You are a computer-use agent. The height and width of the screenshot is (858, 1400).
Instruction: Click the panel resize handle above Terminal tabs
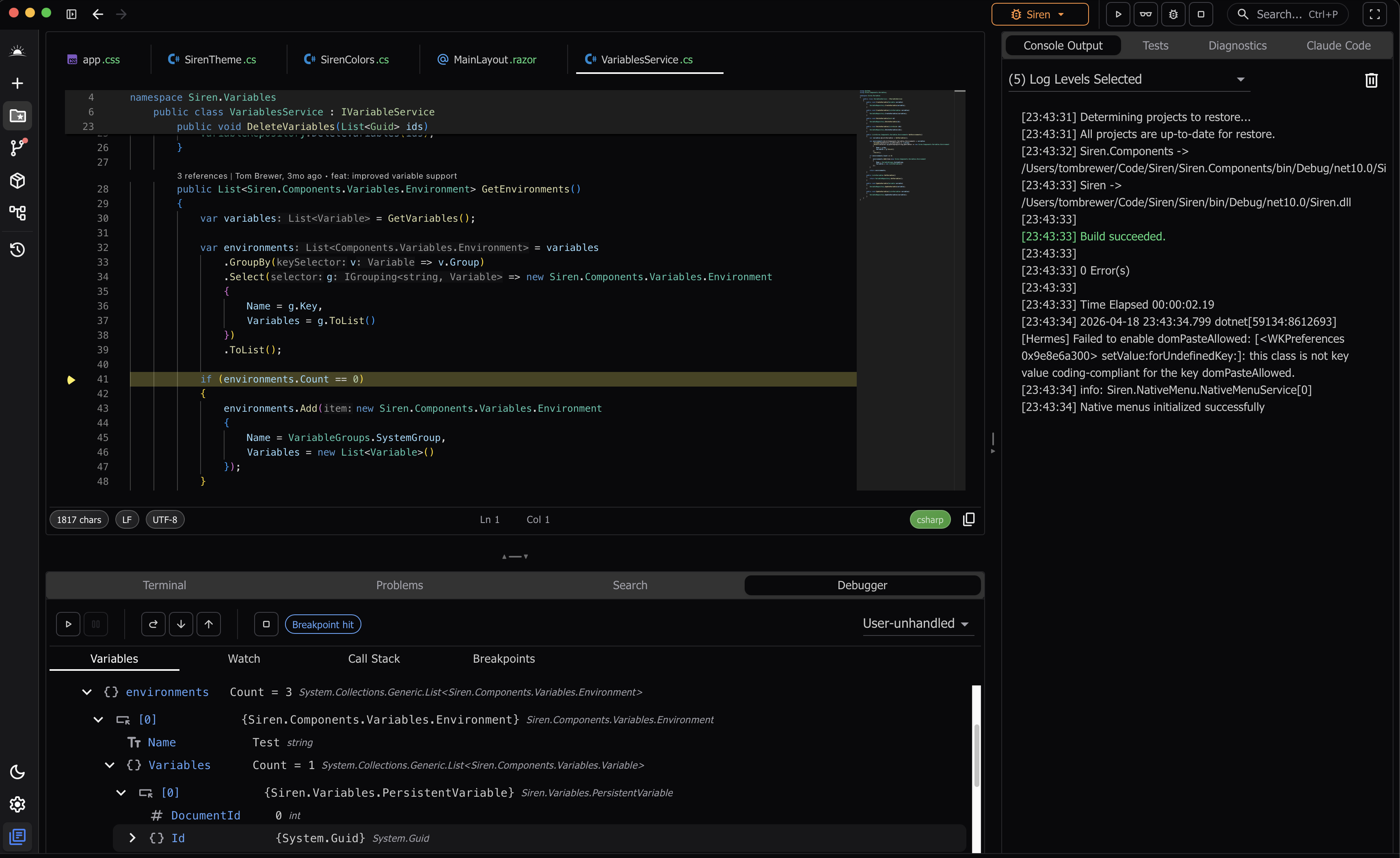(x=515, y=556)
